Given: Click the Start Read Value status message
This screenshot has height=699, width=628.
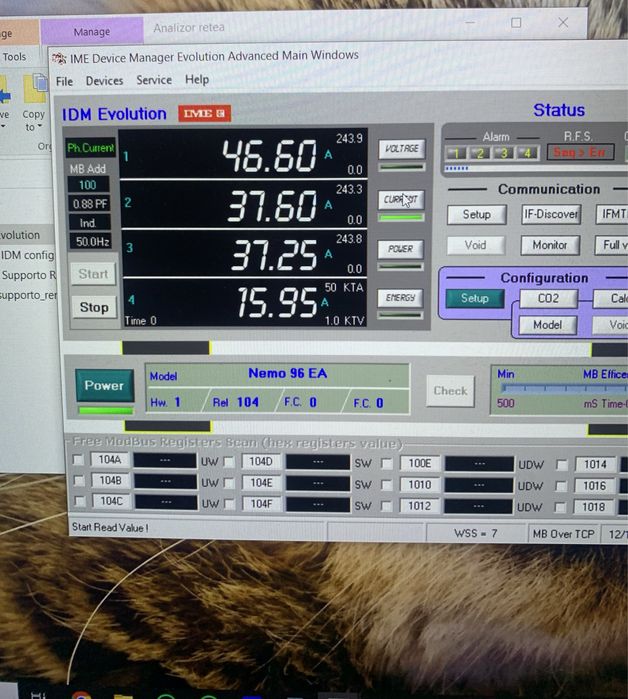Looking at the screenshot, I should pos(110,527).
